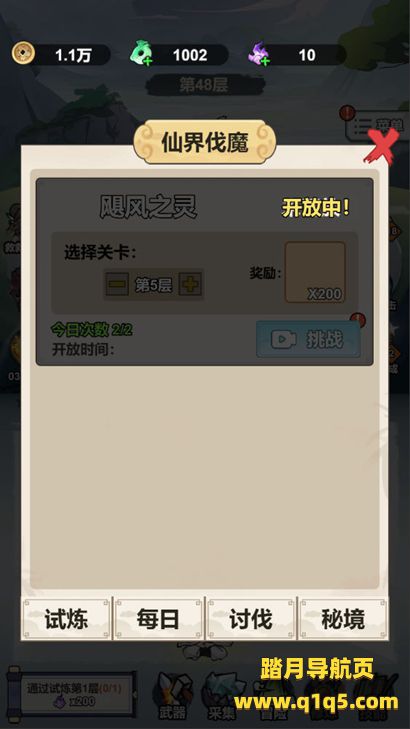Increase stage level with plus button
The image size is (410, 729).
point(190,284)
